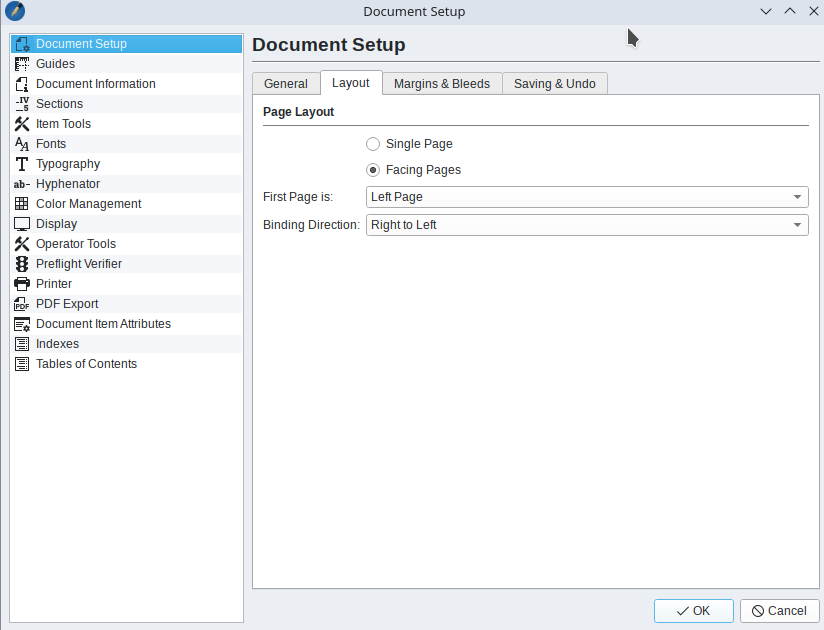Switch to the General tab

point(285,84)
